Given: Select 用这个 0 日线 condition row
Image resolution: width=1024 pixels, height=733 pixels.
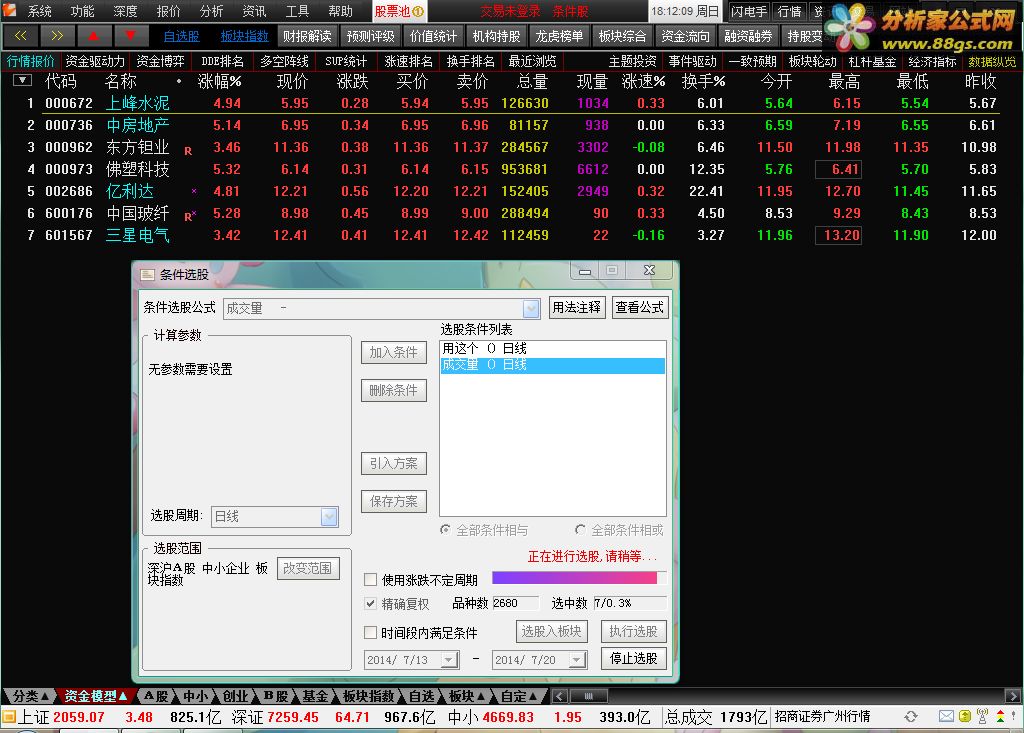Looking at the screenshot, I should pyautogui.click(x=552, y=348).
